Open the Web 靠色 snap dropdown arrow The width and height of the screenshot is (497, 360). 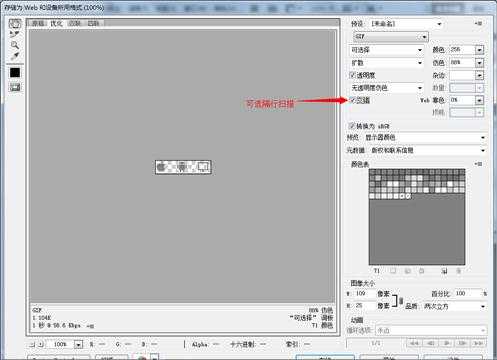tap(479, 100)
